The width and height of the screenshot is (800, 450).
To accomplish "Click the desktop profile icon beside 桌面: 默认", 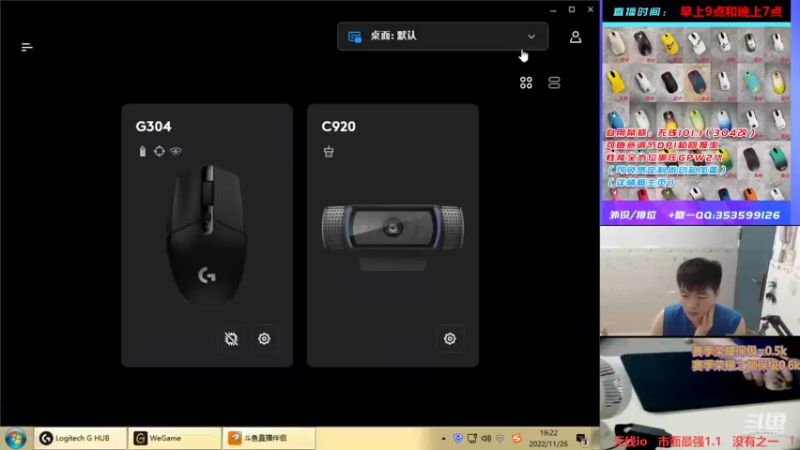I will coord(355,36).
